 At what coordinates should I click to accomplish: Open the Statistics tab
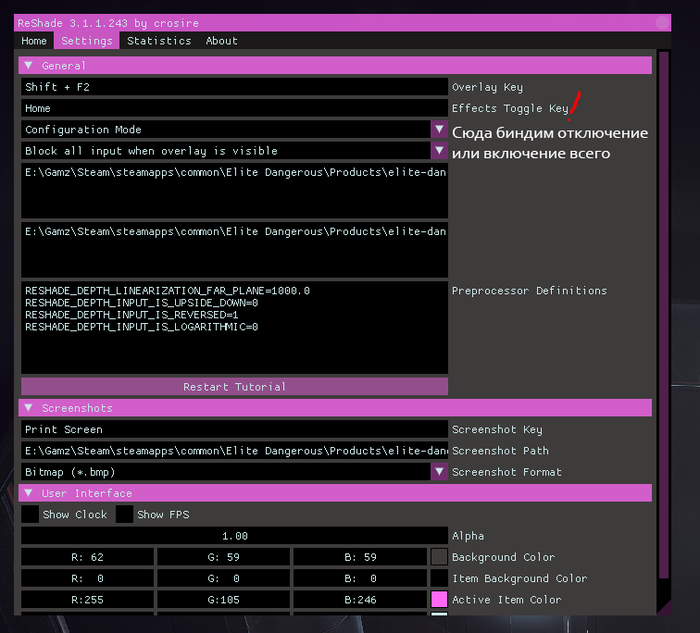click(x=159, y=41)
